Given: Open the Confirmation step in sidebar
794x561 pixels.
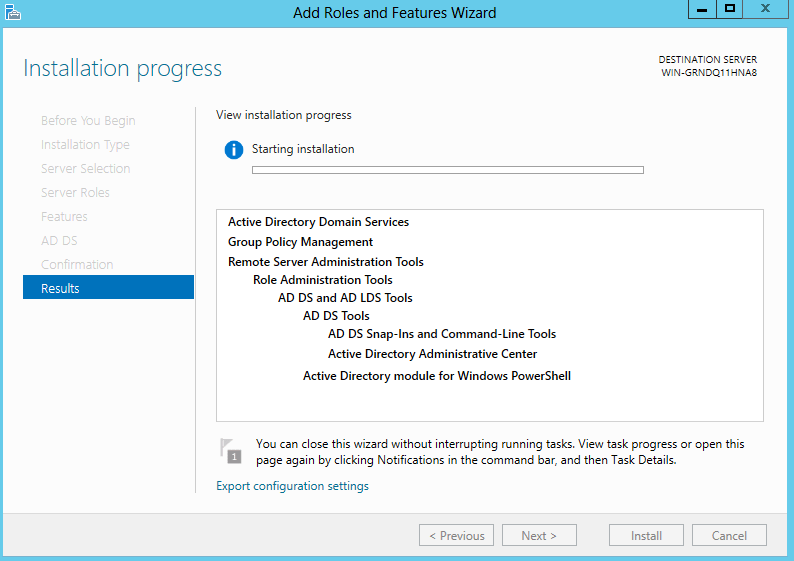Looking at the screenshot, I should tap(77, 264).
